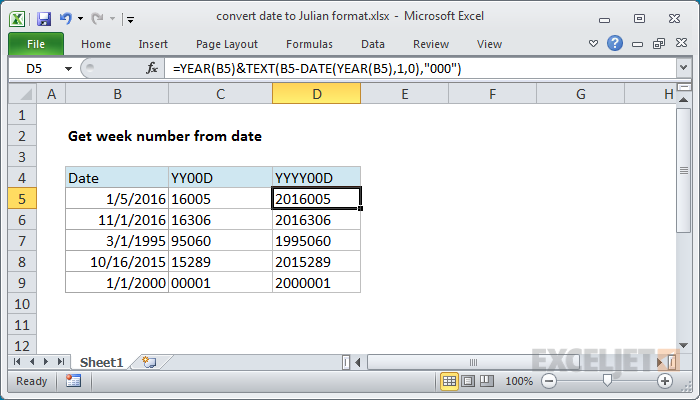Select the 'Get week number from date' title cell
This screenshot has width=700, height=400.
coord(165,136)
